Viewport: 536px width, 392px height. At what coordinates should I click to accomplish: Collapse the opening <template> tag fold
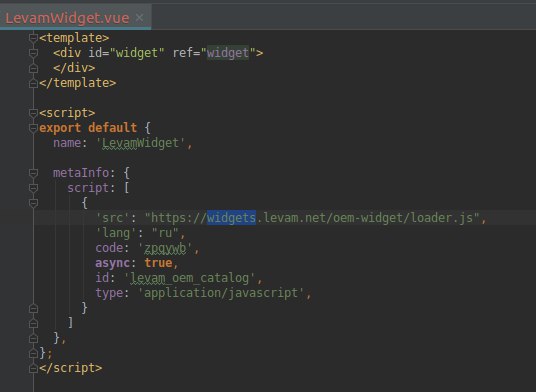(33, 38)
